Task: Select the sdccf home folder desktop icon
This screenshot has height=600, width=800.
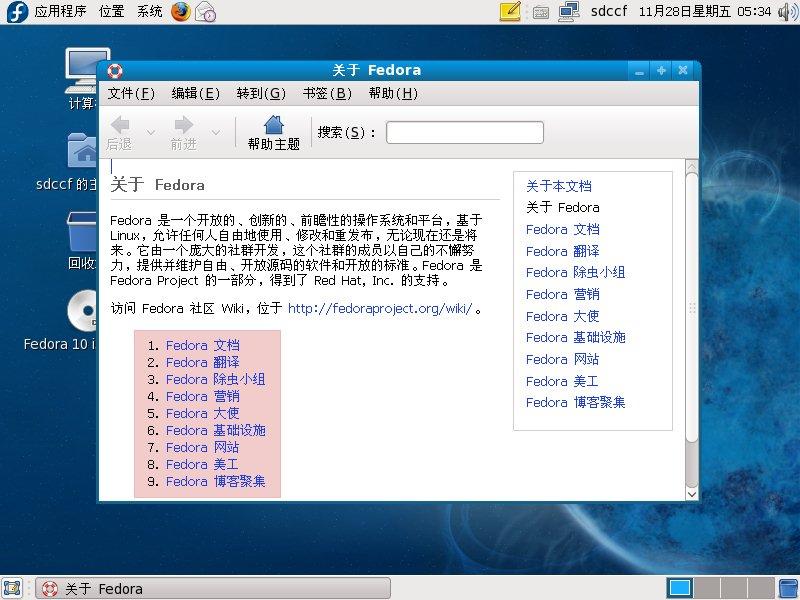Action: coord(67,162)
